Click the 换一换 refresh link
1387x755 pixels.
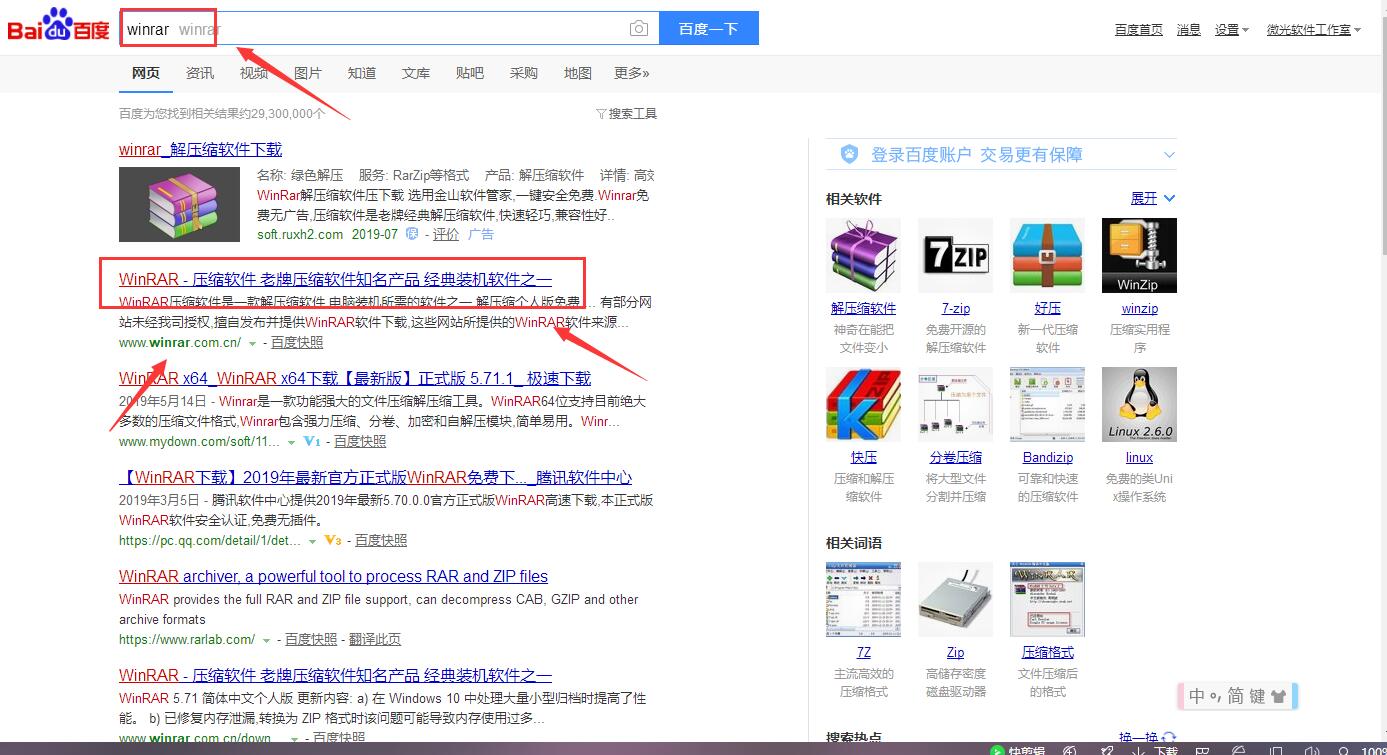click(1147, 738)
